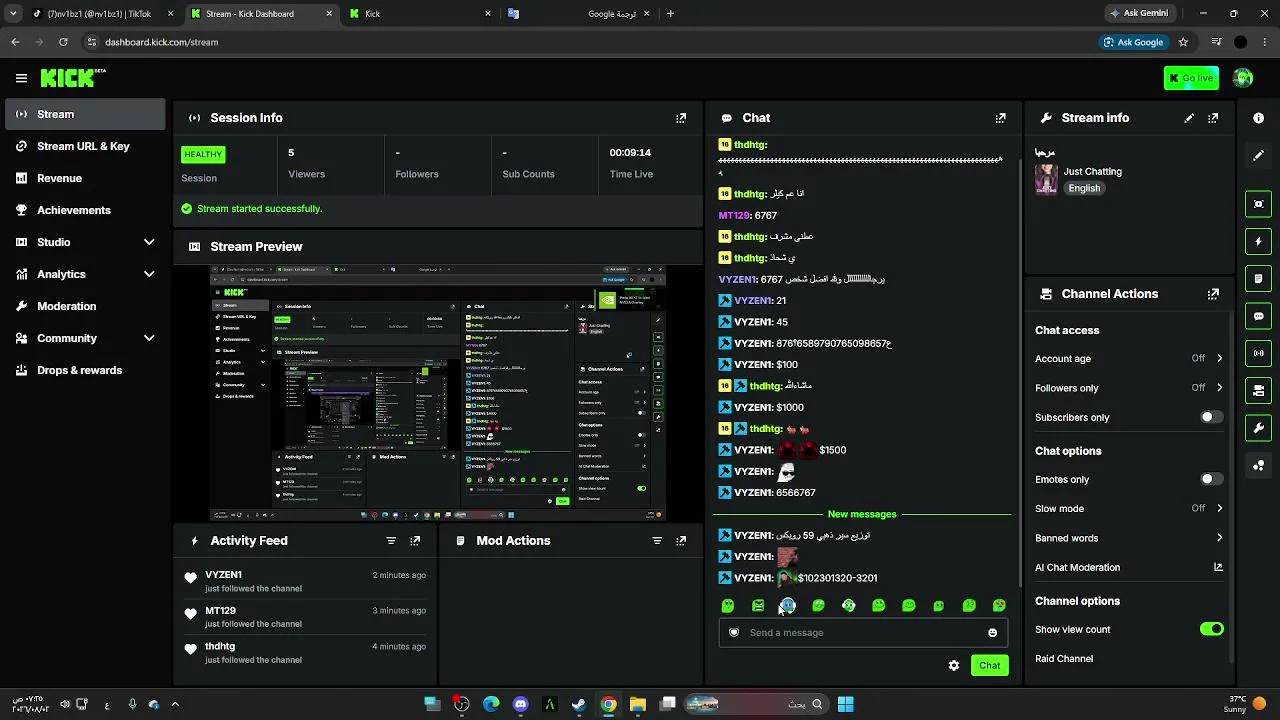Click VYZEN1 in the Activity Feed
Image resolution: width=1280 pixels, height=720 pixels.
click(223, 575)
